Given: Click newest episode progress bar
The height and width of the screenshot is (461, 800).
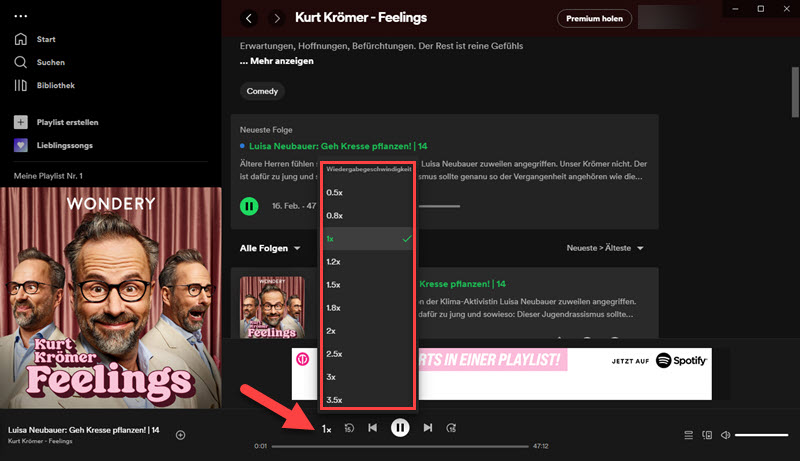Looking at the screenshot, I should pyautogui.click(x=439, y=206).
